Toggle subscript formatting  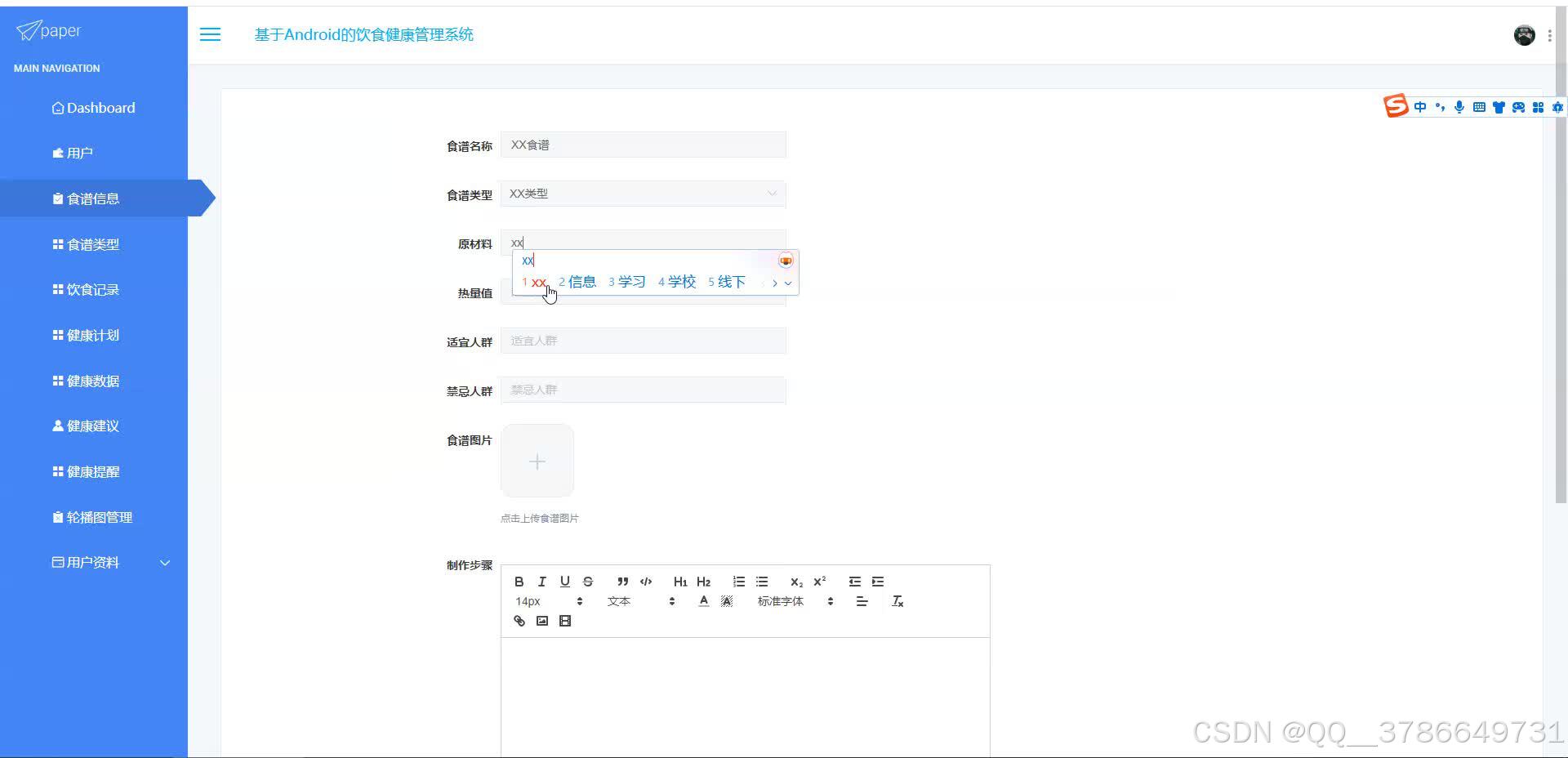point(796,582)
